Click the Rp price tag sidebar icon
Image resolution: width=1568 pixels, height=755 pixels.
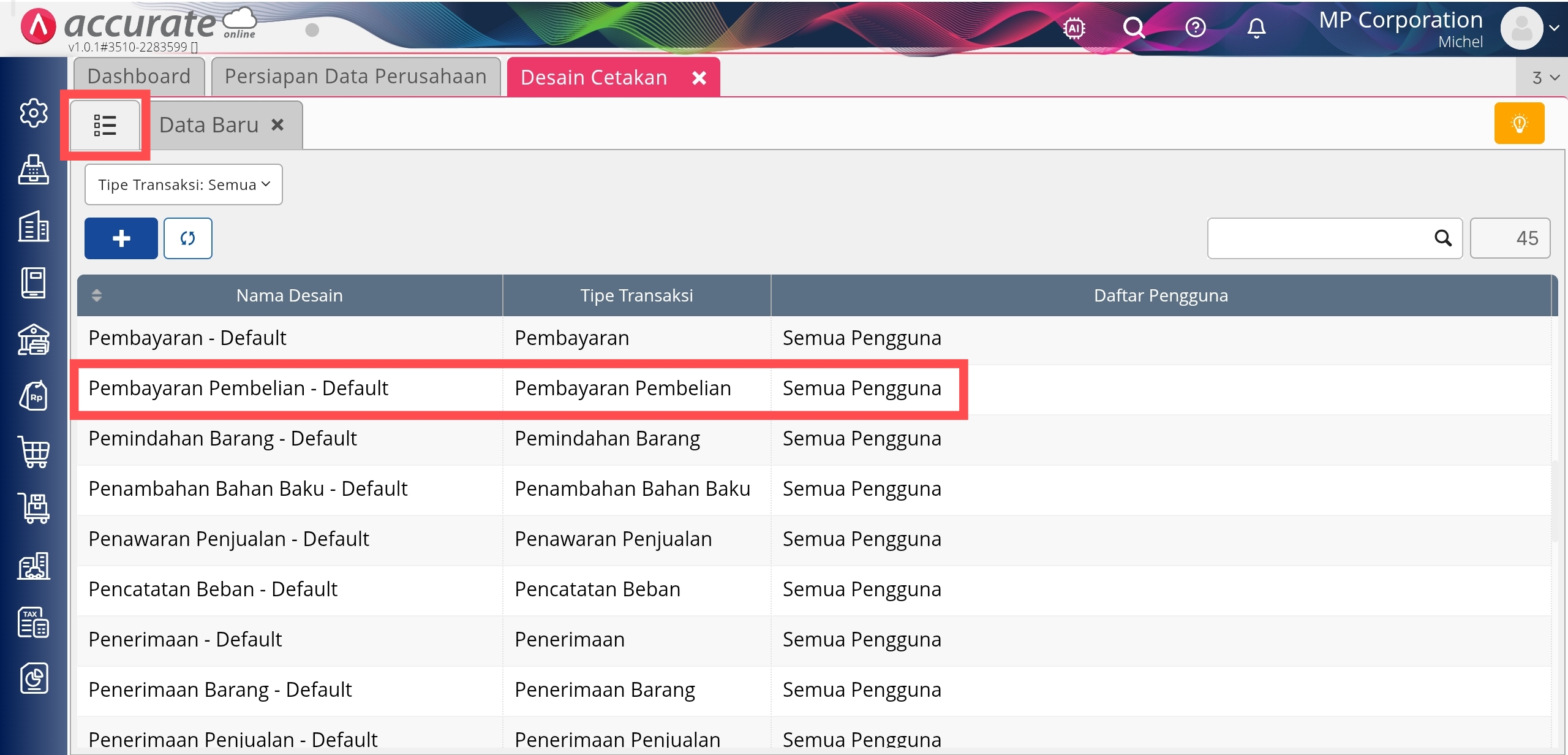(34, 396)
